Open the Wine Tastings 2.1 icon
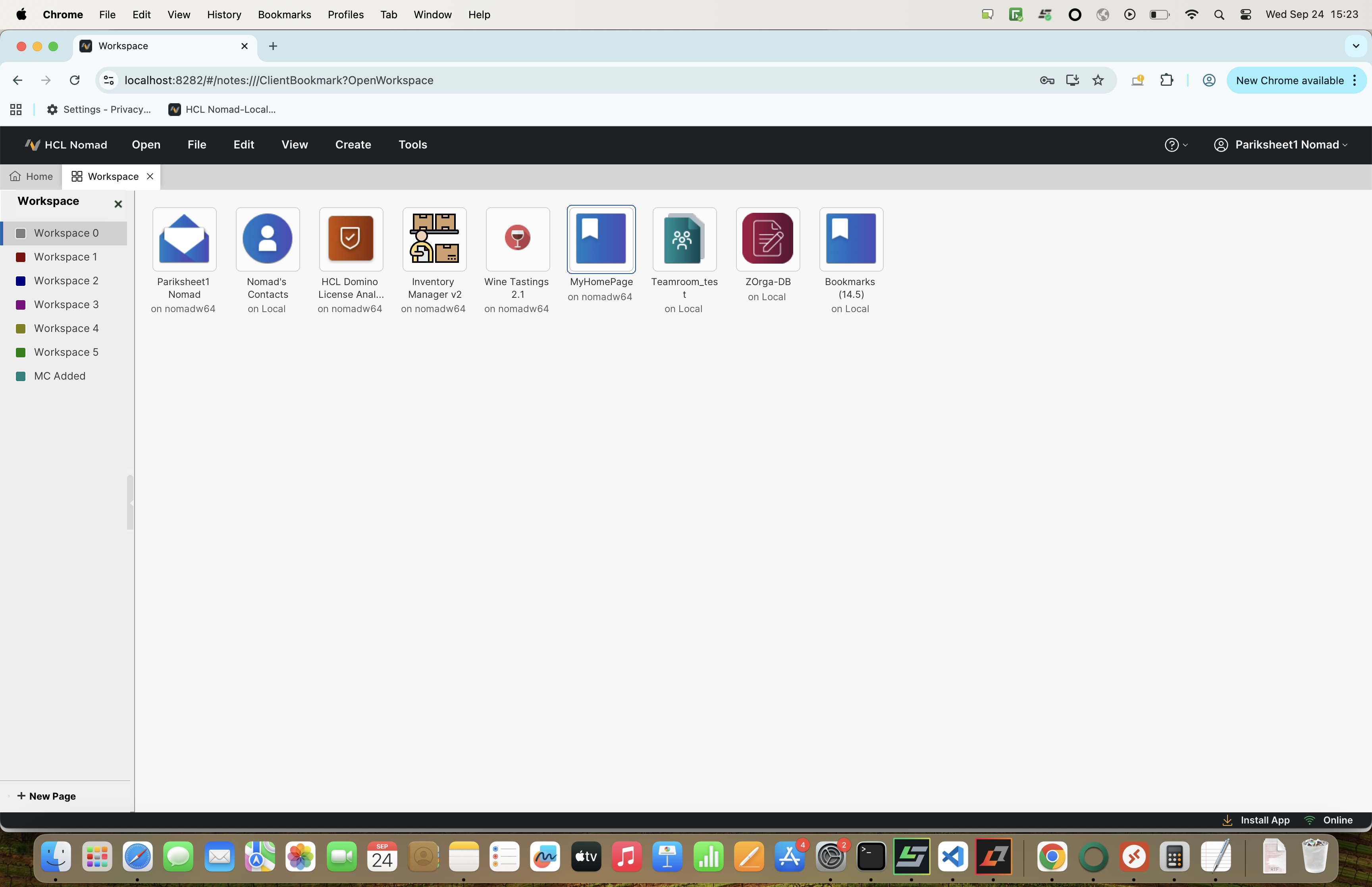The height and width of the screenshot is (887, 1372). pos(517,239)
